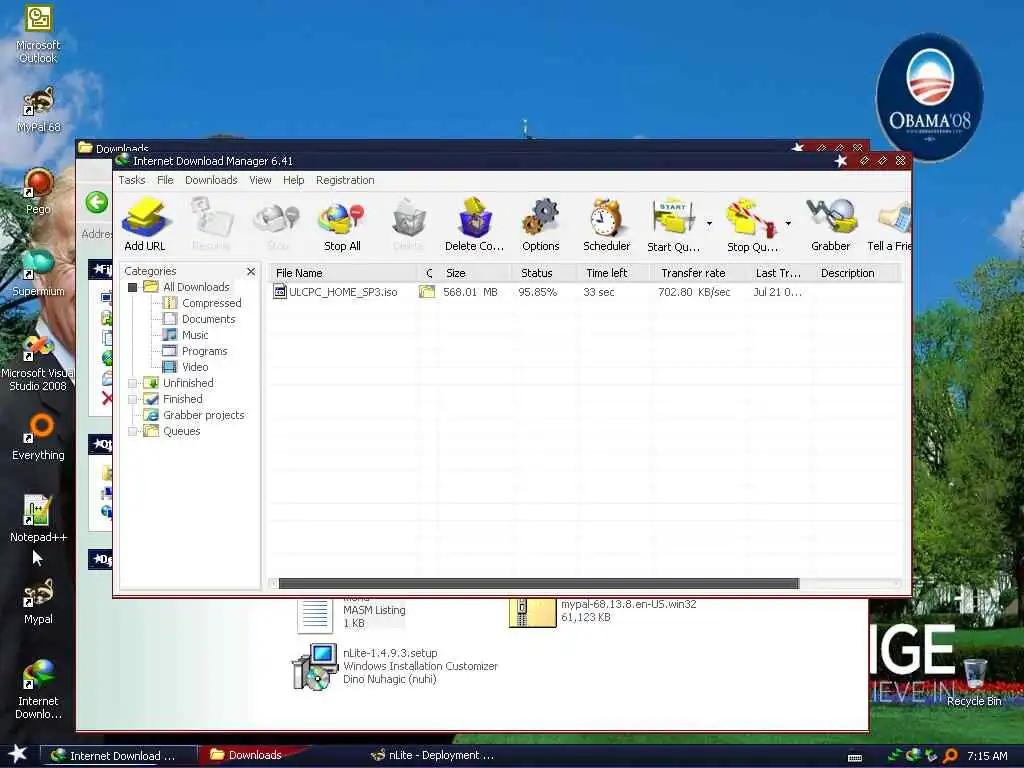Image resolution: width=1024 pixels, height=768 pixels.
Task: Select Music category
Action: coord(186,335)
